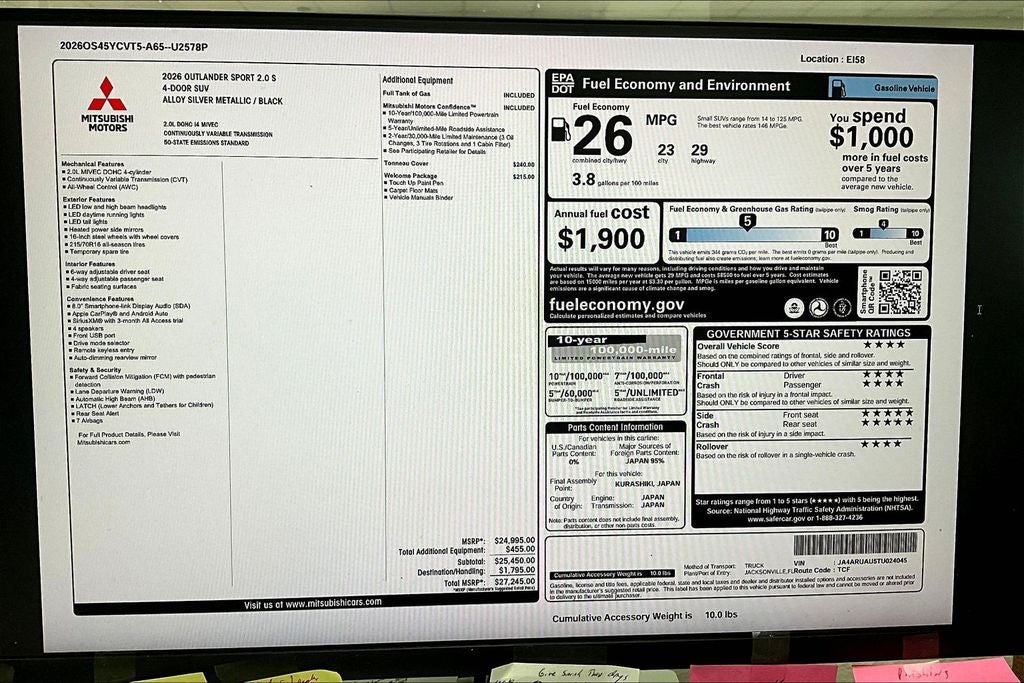Open Visit us at www.mitsubishicars.com footer link
1024x683 pixels.
tap(313, 603)
